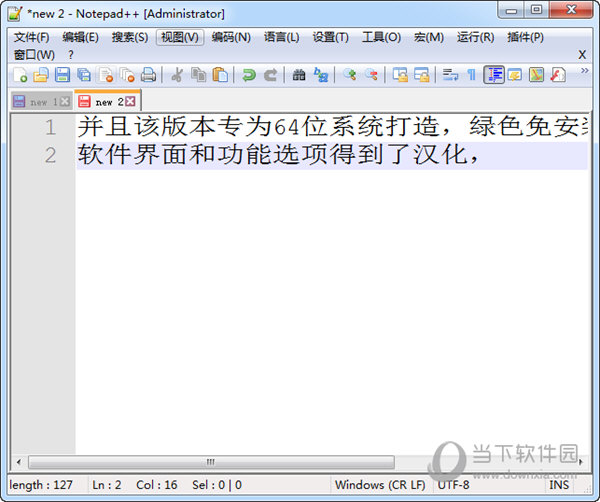600x502 pixels.
Task: Open Find with the binoculars icon
Action: coord(299,75)
